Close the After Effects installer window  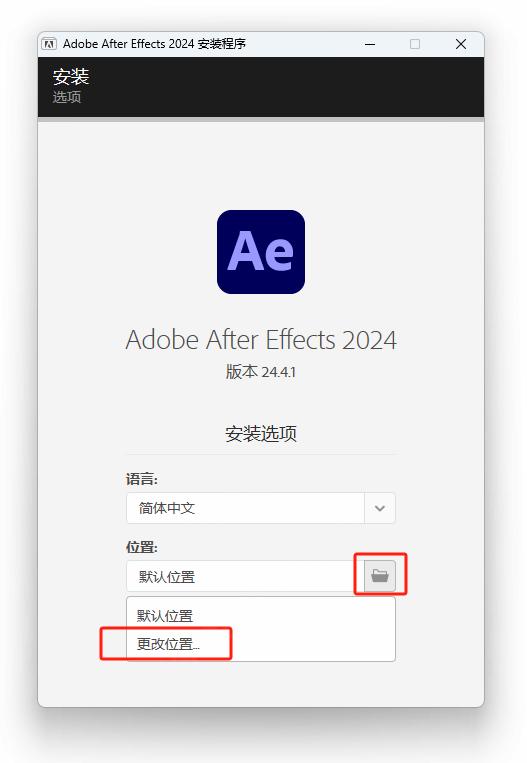(x=461, y=44)
